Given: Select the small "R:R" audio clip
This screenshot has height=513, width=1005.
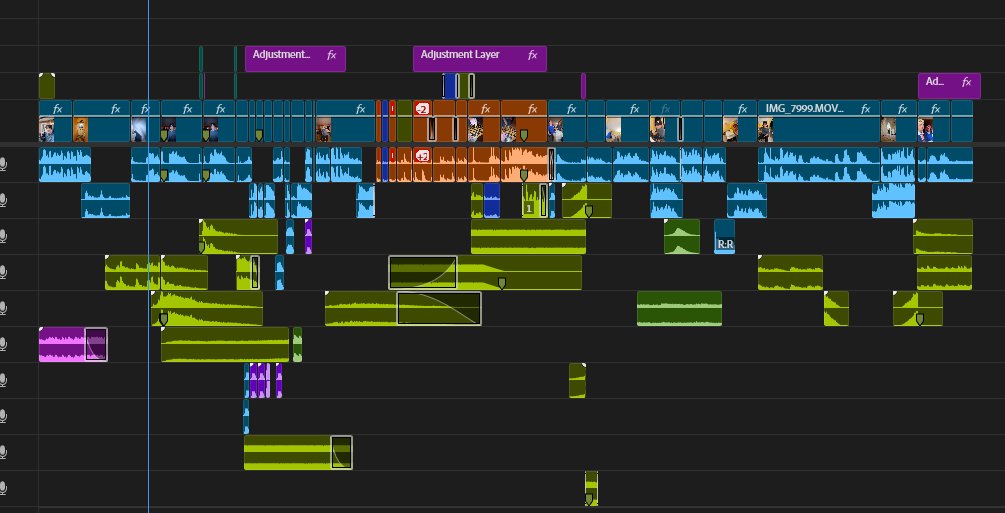Looking at the screenshot, I should [724, 236].
